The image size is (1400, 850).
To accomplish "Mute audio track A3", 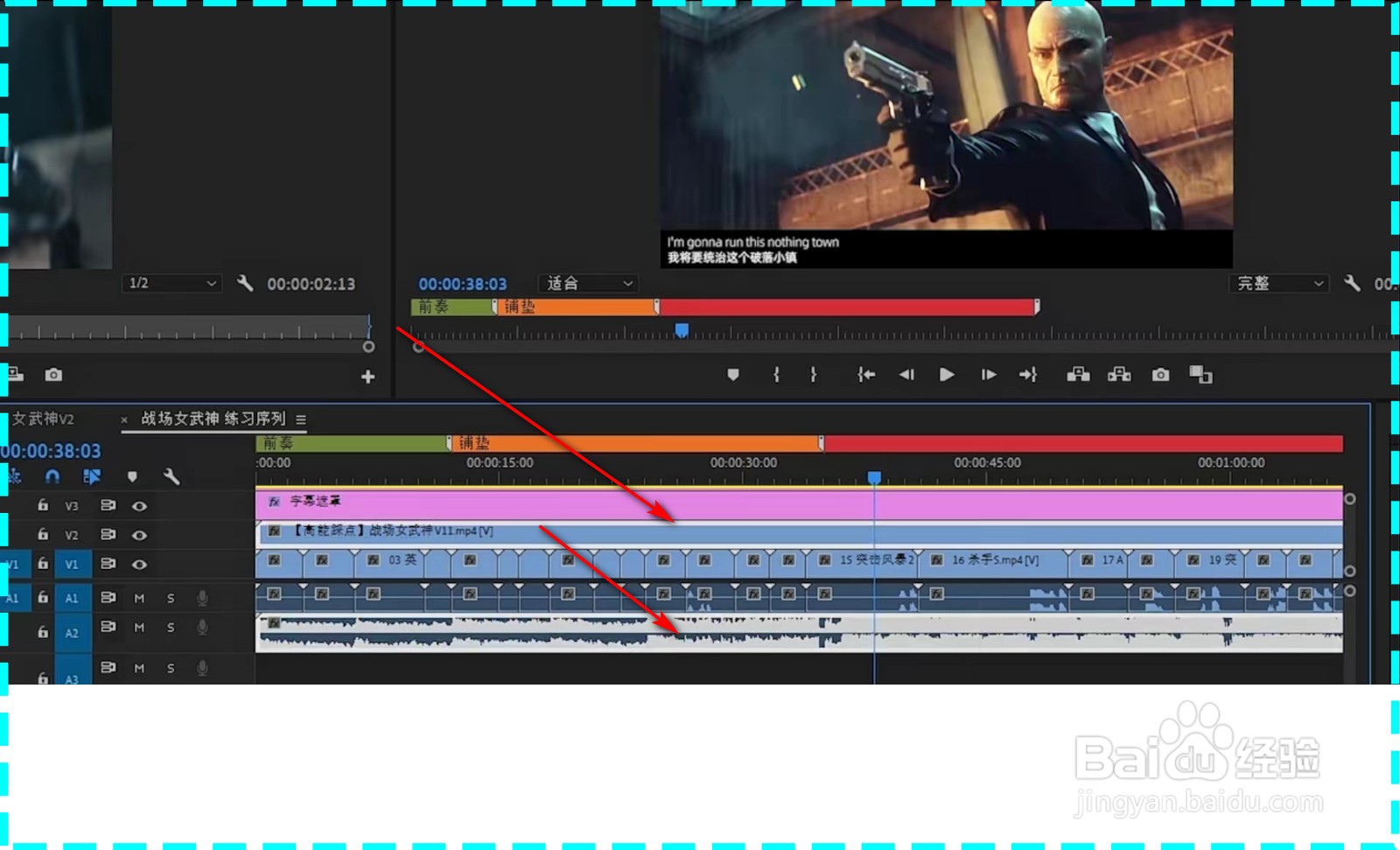I will click(139, 668).
